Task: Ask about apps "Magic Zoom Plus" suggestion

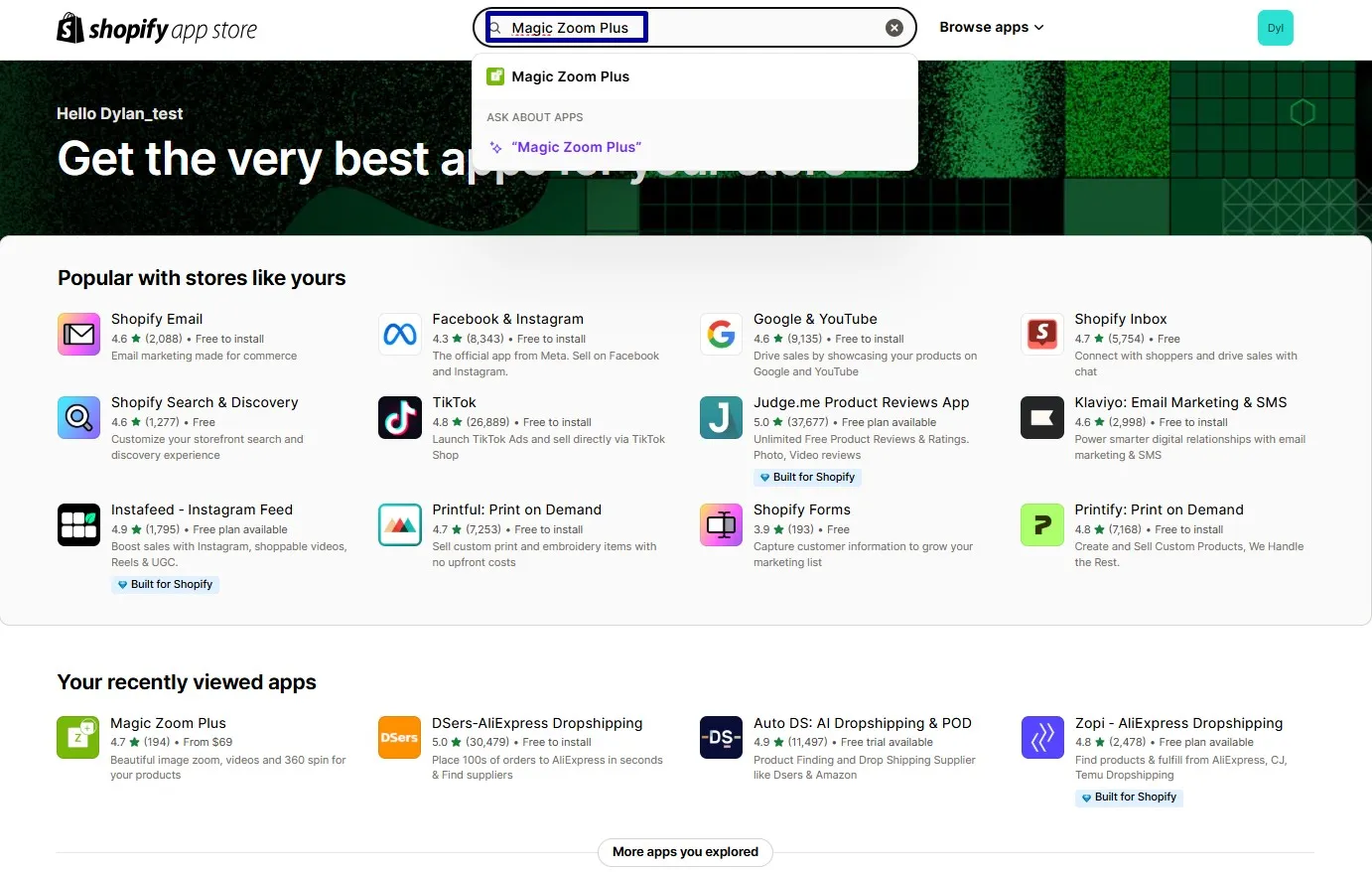Action: (695, 147)
